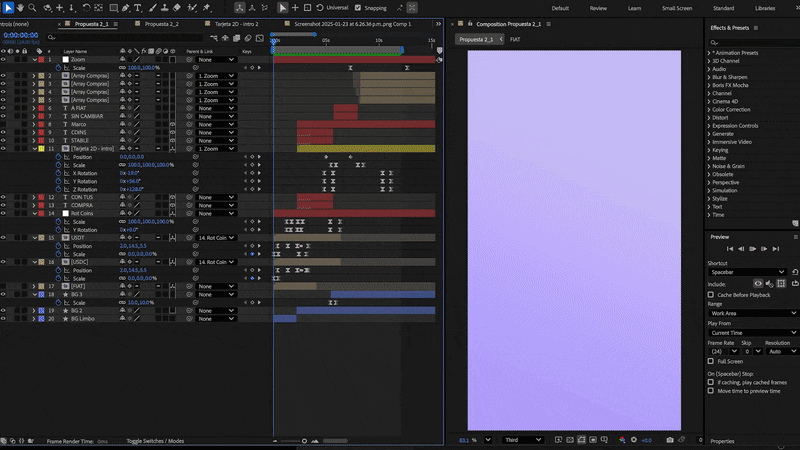Toggle the Hide Shy Layers timeline icon
Image resolution: width=800 pixels, height=450 pixels.
(x=225, y=38)
